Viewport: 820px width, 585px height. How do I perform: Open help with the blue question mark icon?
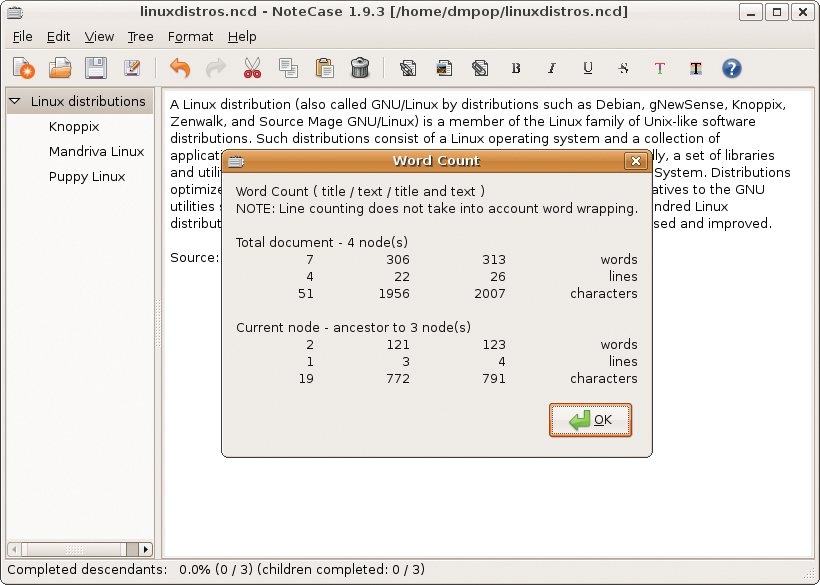click(732, 68)
